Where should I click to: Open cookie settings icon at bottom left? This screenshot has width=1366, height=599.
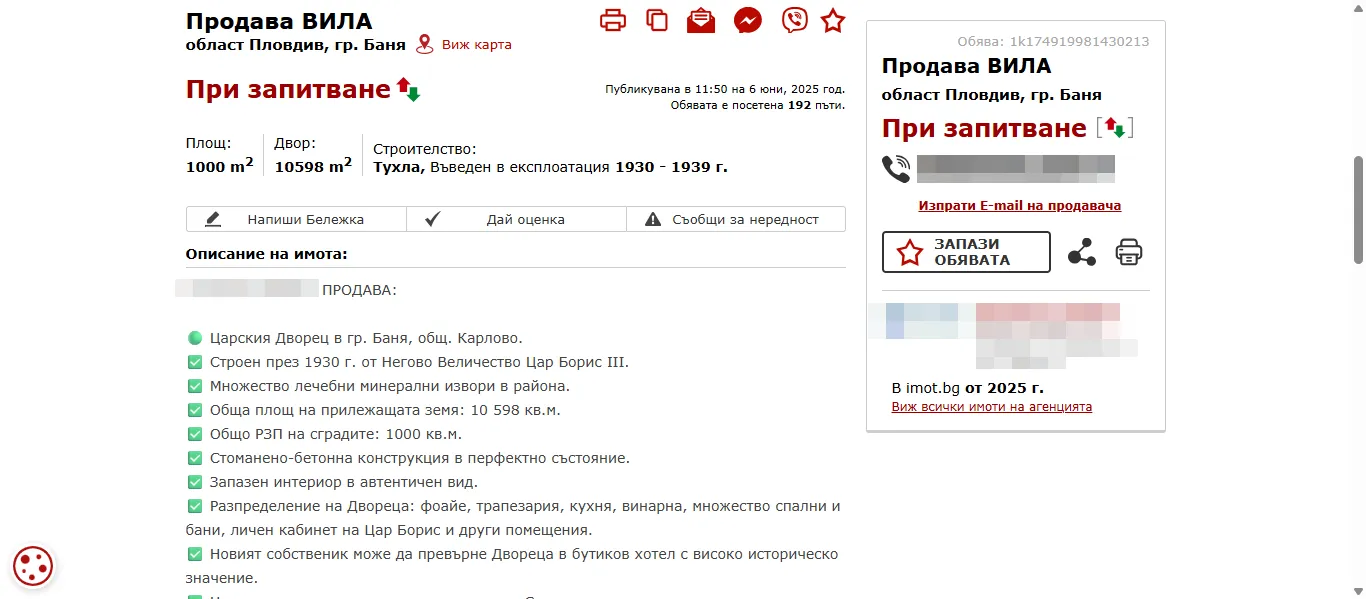click(x=33, y=566)
